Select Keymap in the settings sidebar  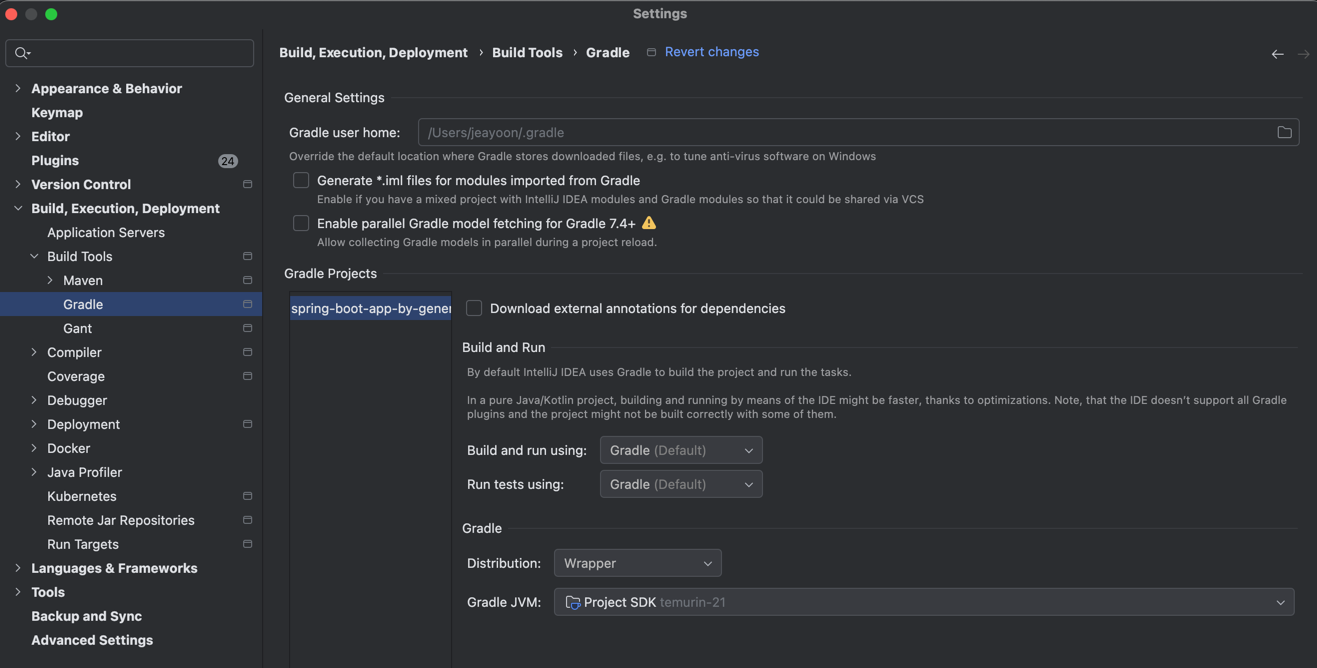click(x=57, y=113)
